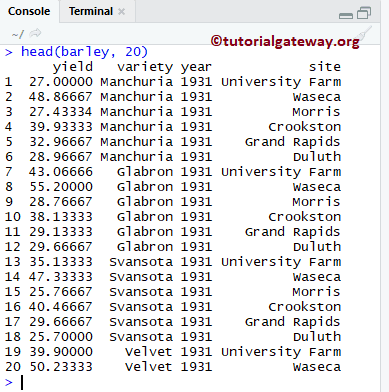Click University Farm in row 7

tap(281, 172)
